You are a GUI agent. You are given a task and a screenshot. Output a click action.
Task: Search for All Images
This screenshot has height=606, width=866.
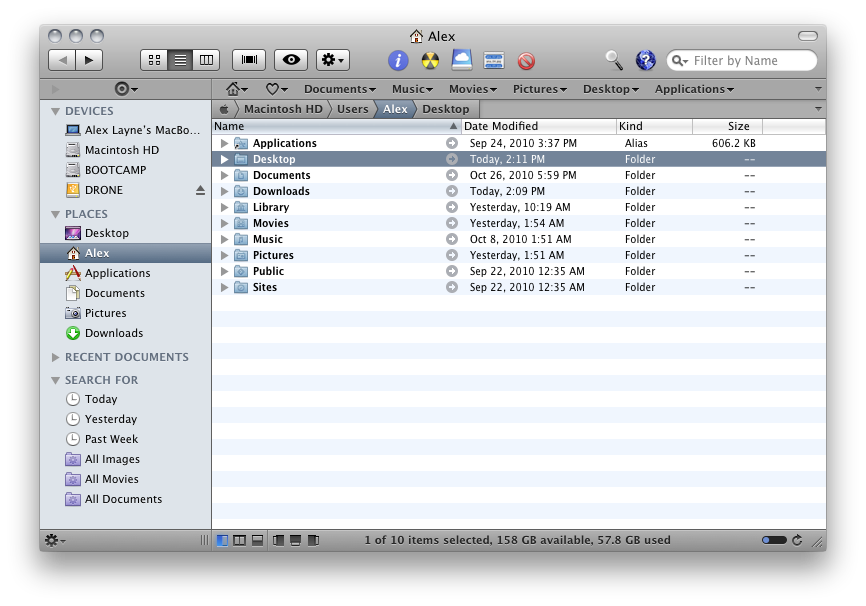(x=125, y=459)
